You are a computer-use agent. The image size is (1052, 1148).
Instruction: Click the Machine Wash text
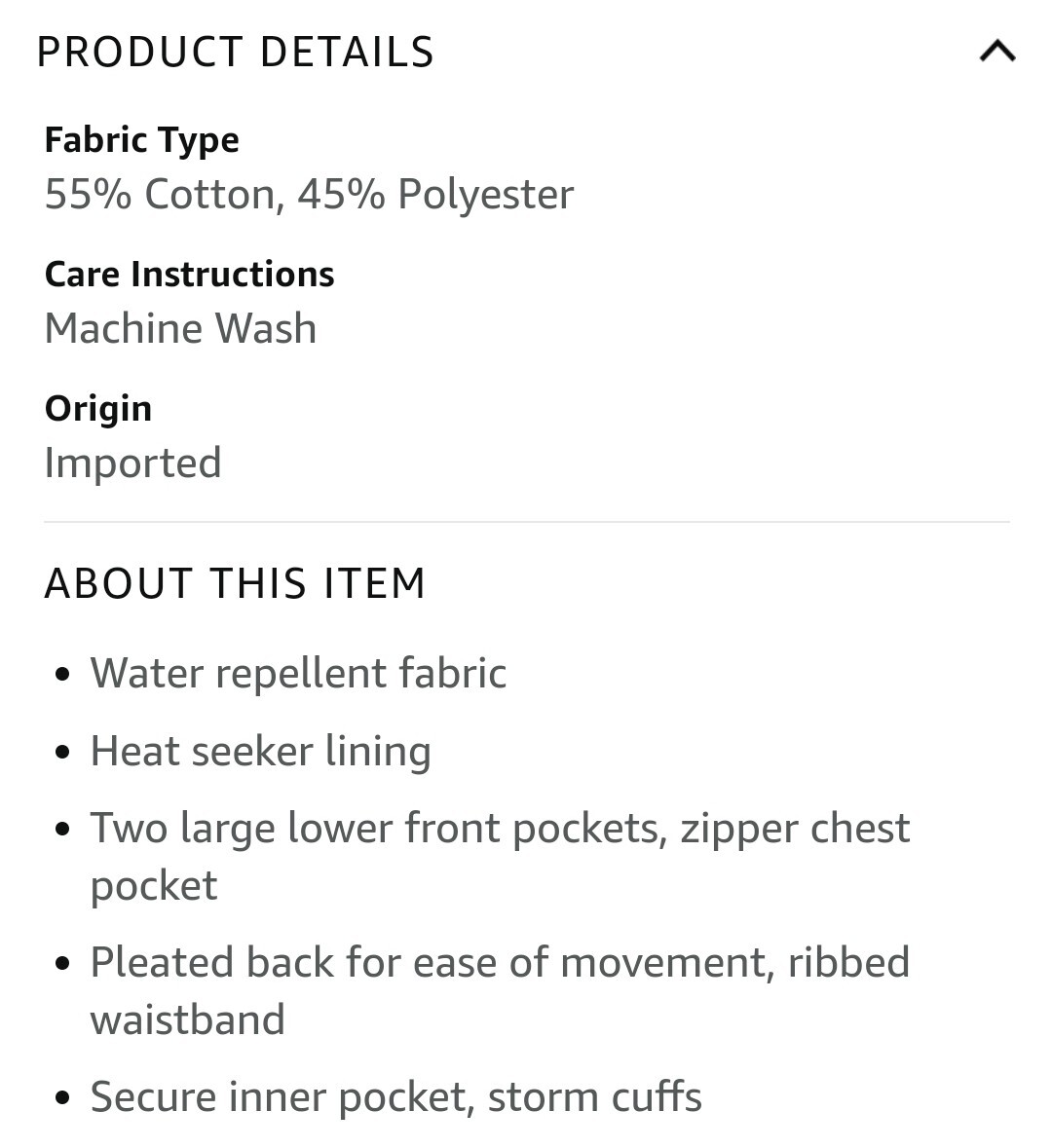click(x=180, y=328)
